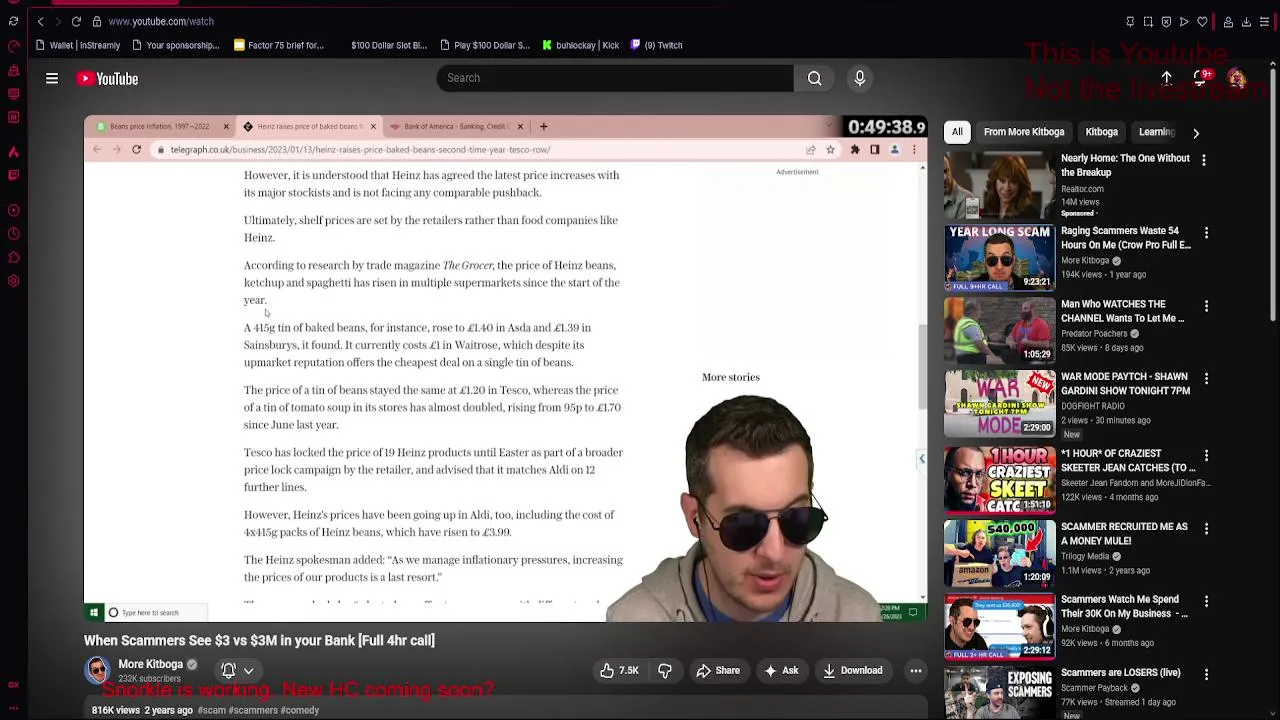Share the video using the Share button
The image size is (1280, 720).
718,671
